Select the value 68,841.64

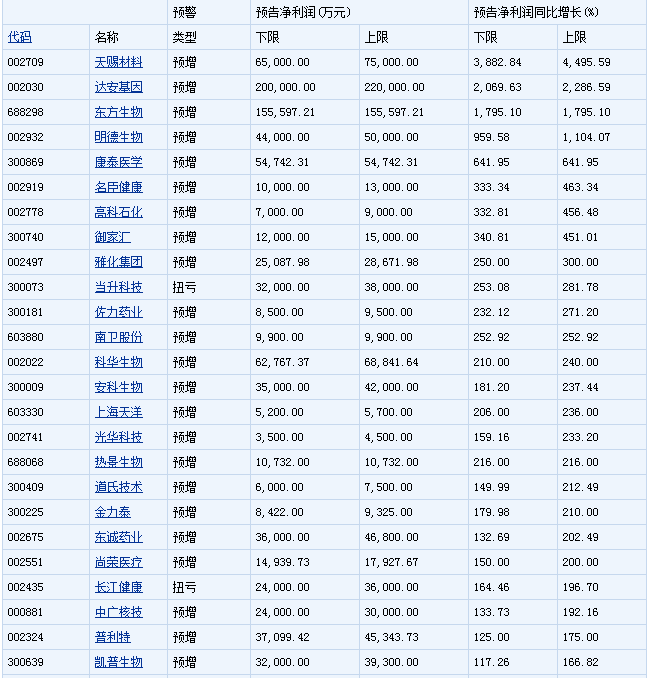pos(391,362)
